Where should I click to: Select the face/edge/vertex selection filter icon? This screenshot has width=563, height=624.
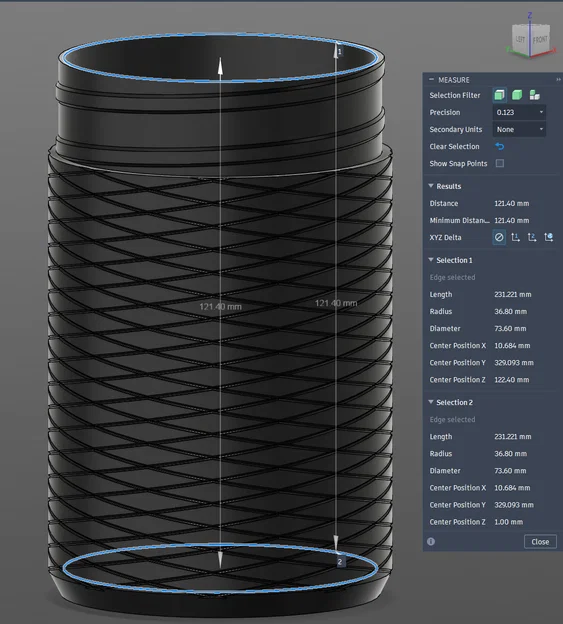[x=499, y=95]
